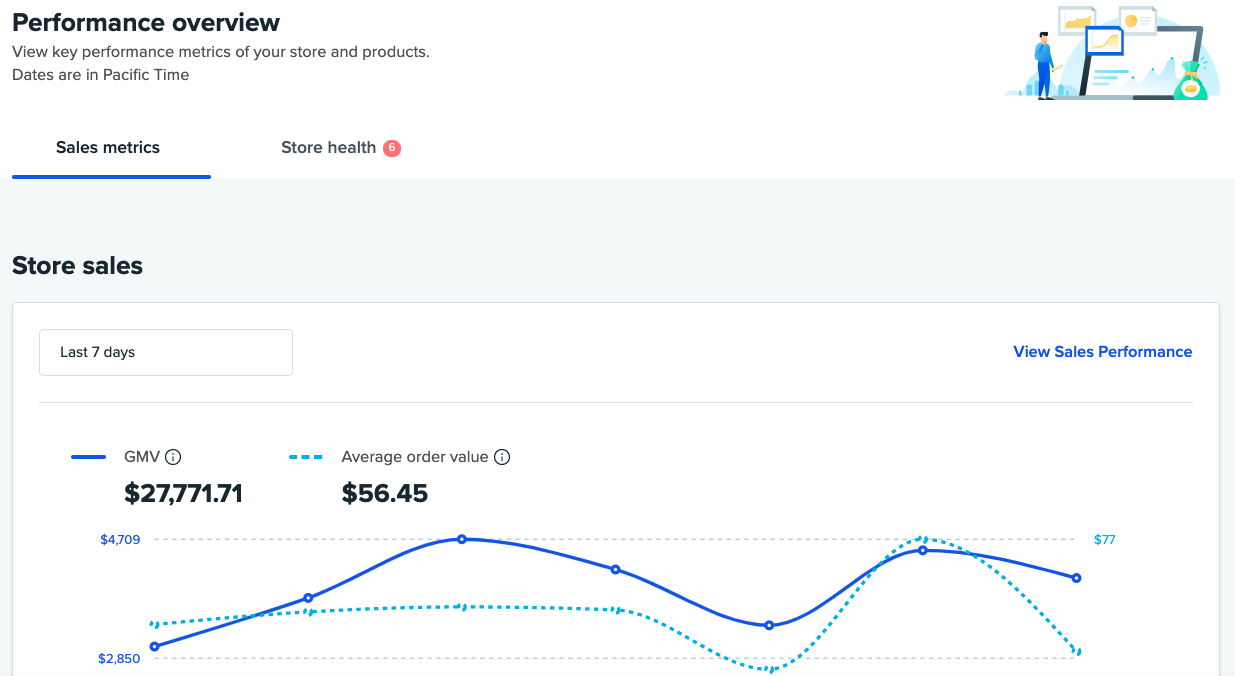This screenshot has height=676, width=1235.
Task: Open the Last 7 days date range selector
Action: click(x=165, y=352)
